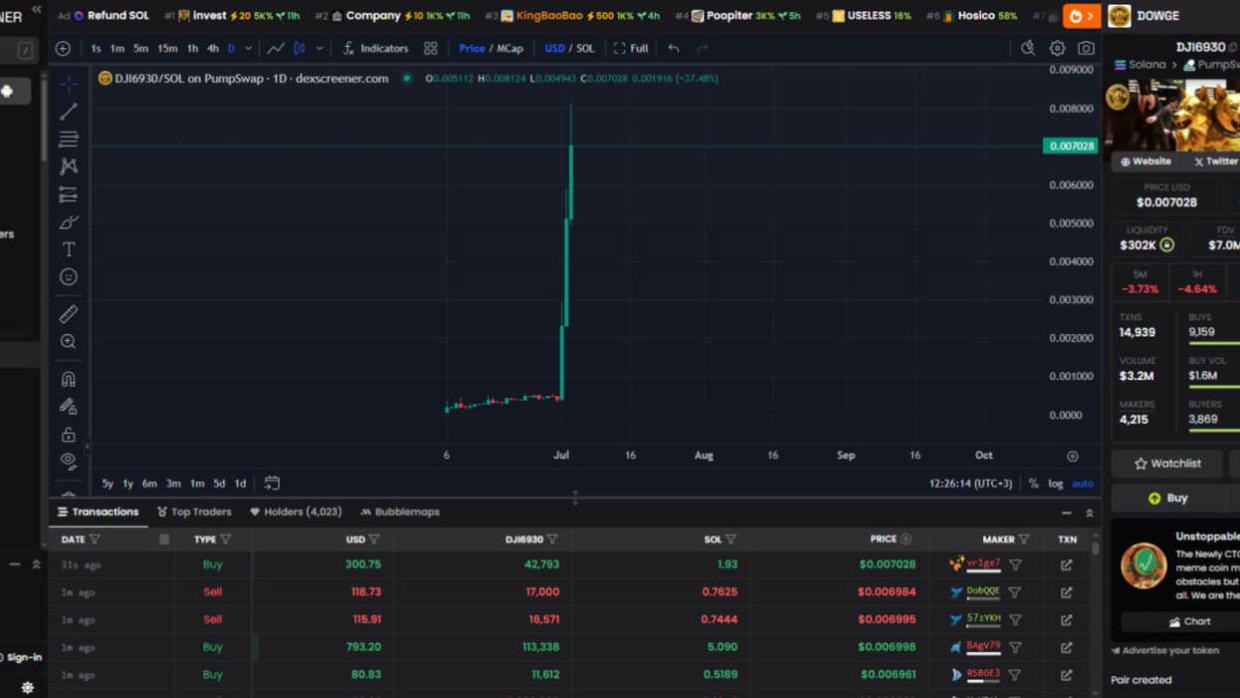Filter transactions by SOL amount
This screenshot has height=698, width=1240.
[x=731, y=540]
